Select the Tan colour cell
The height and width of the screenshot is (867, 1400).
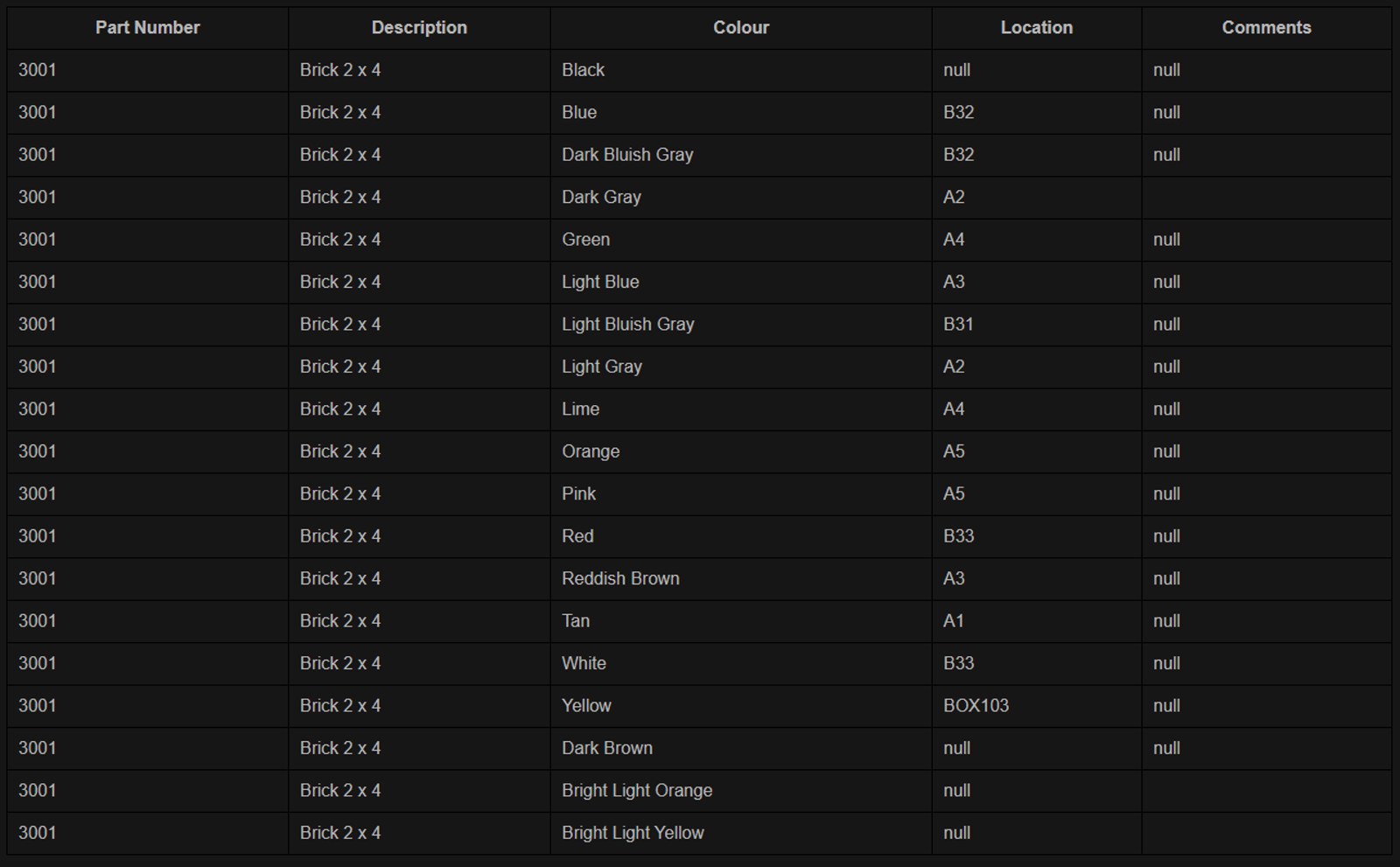tap(576, 621)
